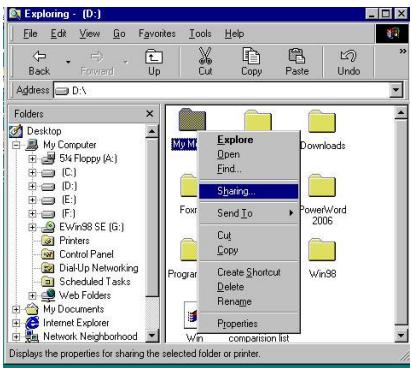Choose Rename from the context menu

pyautogui.click(x=248, y=302)
